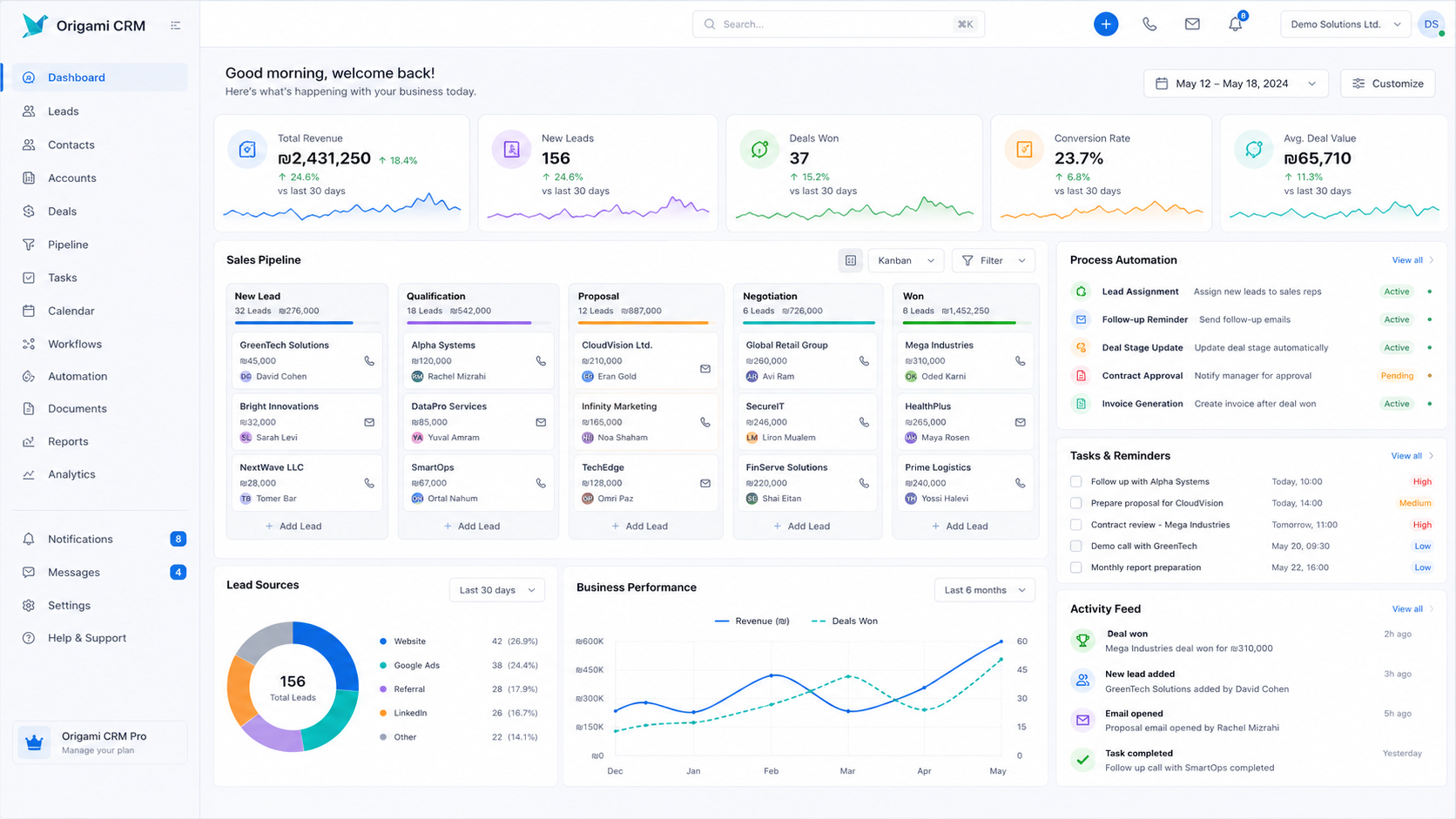Click the Lead Assignment automation icon
1456x819 pixels.
(1081, 292)
